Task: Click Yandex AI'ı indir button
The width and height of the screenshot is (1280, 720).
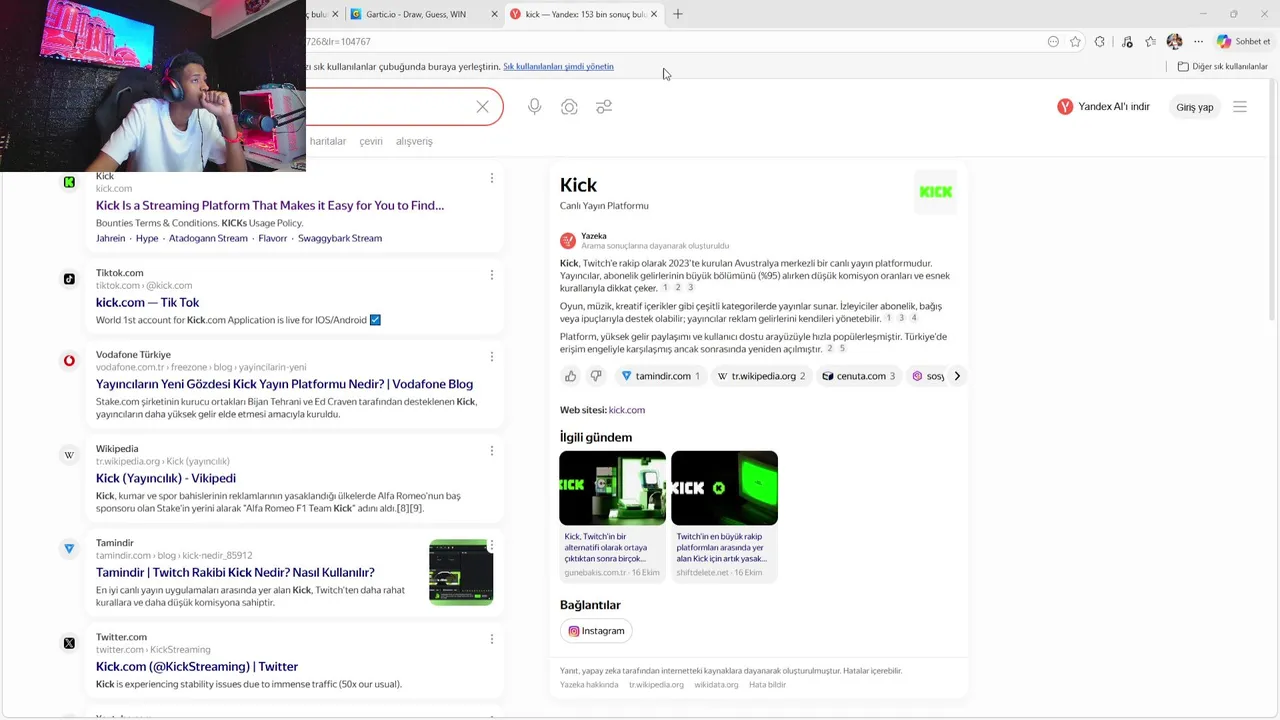Action: (x=1104, y=107)
